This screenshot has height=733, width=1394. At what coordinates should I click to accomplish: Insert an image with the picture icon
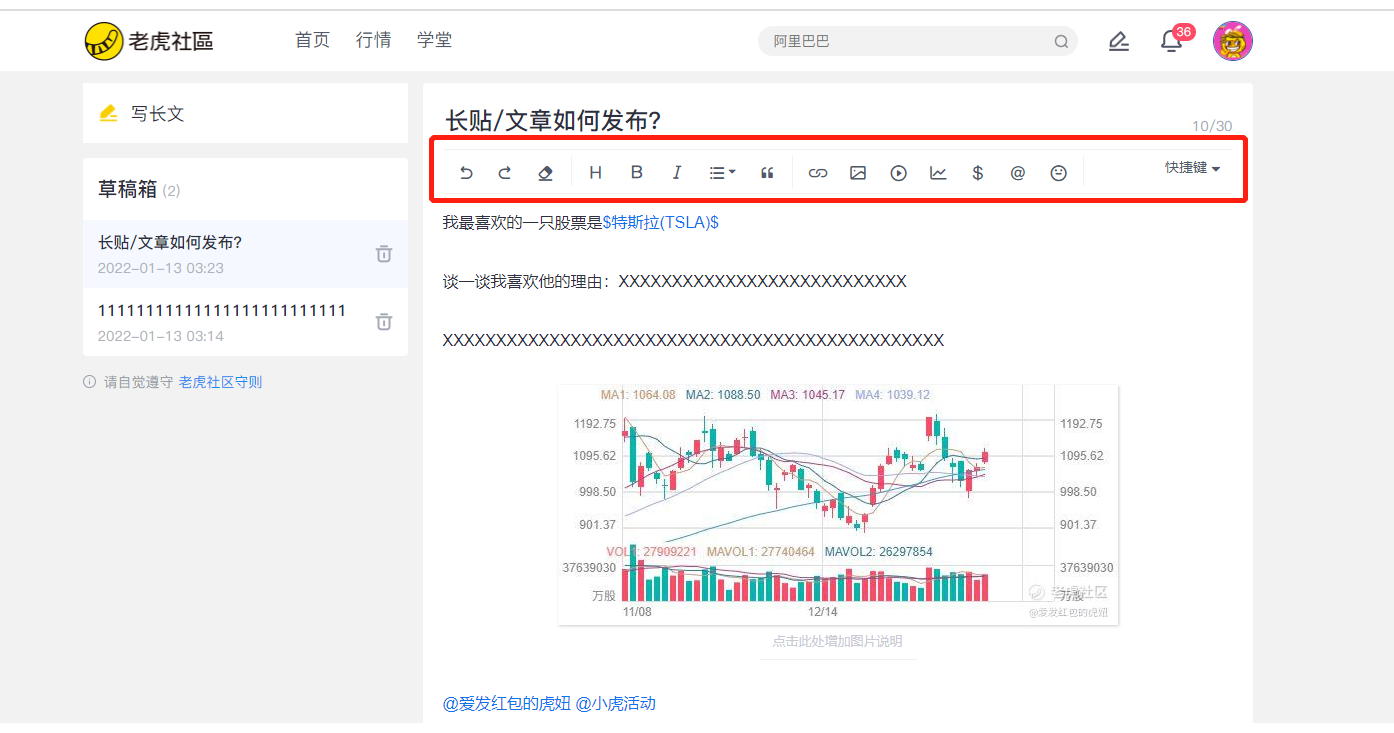[x=858, y=173]
